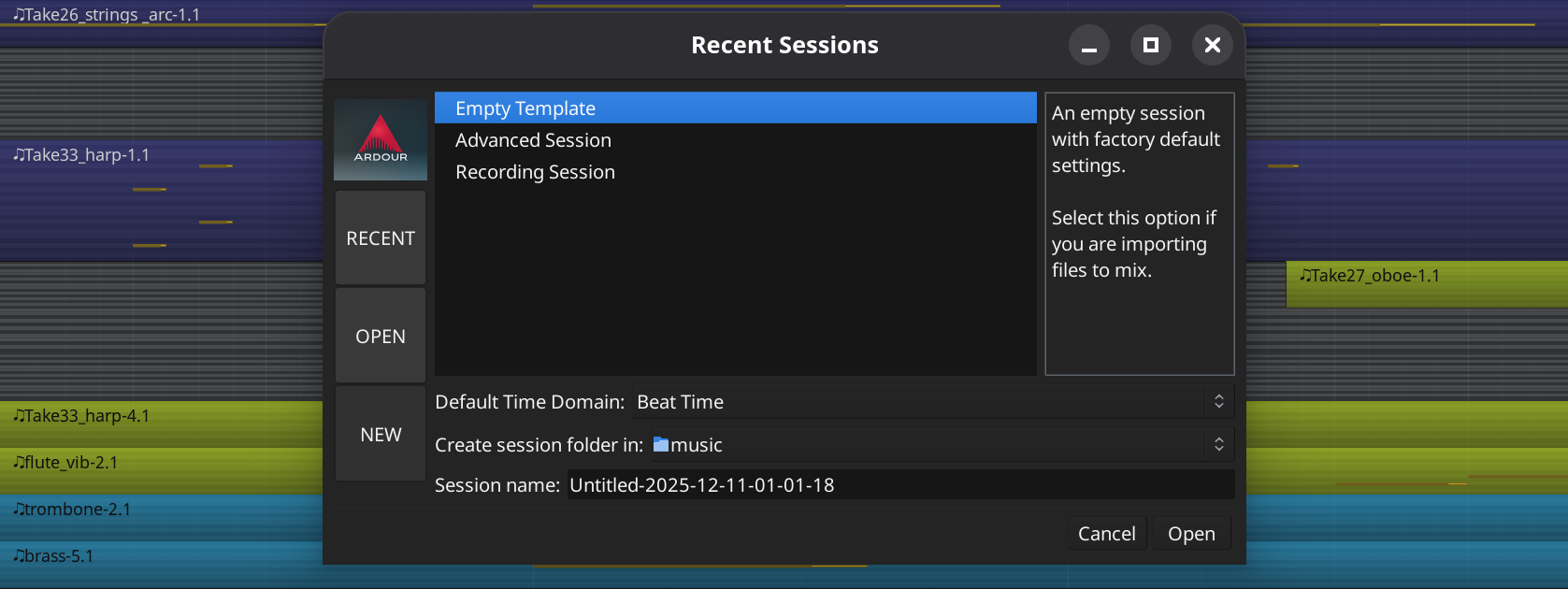Select the Advanced Session template
Viewport: 1568px width, 589px height.
(533, 140)
